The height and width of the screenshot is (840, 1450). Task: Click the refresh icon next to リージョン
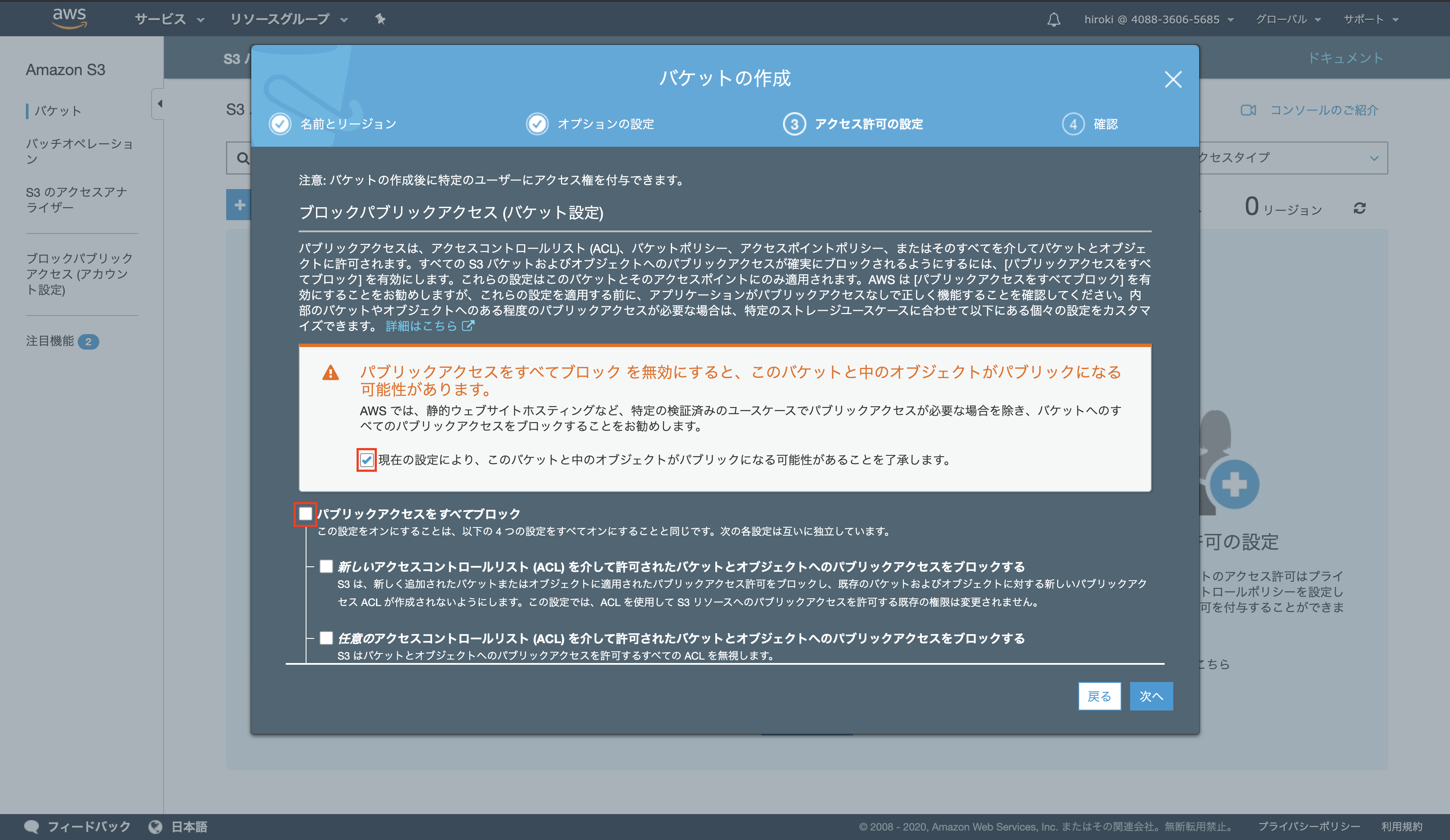point(1360,208)
